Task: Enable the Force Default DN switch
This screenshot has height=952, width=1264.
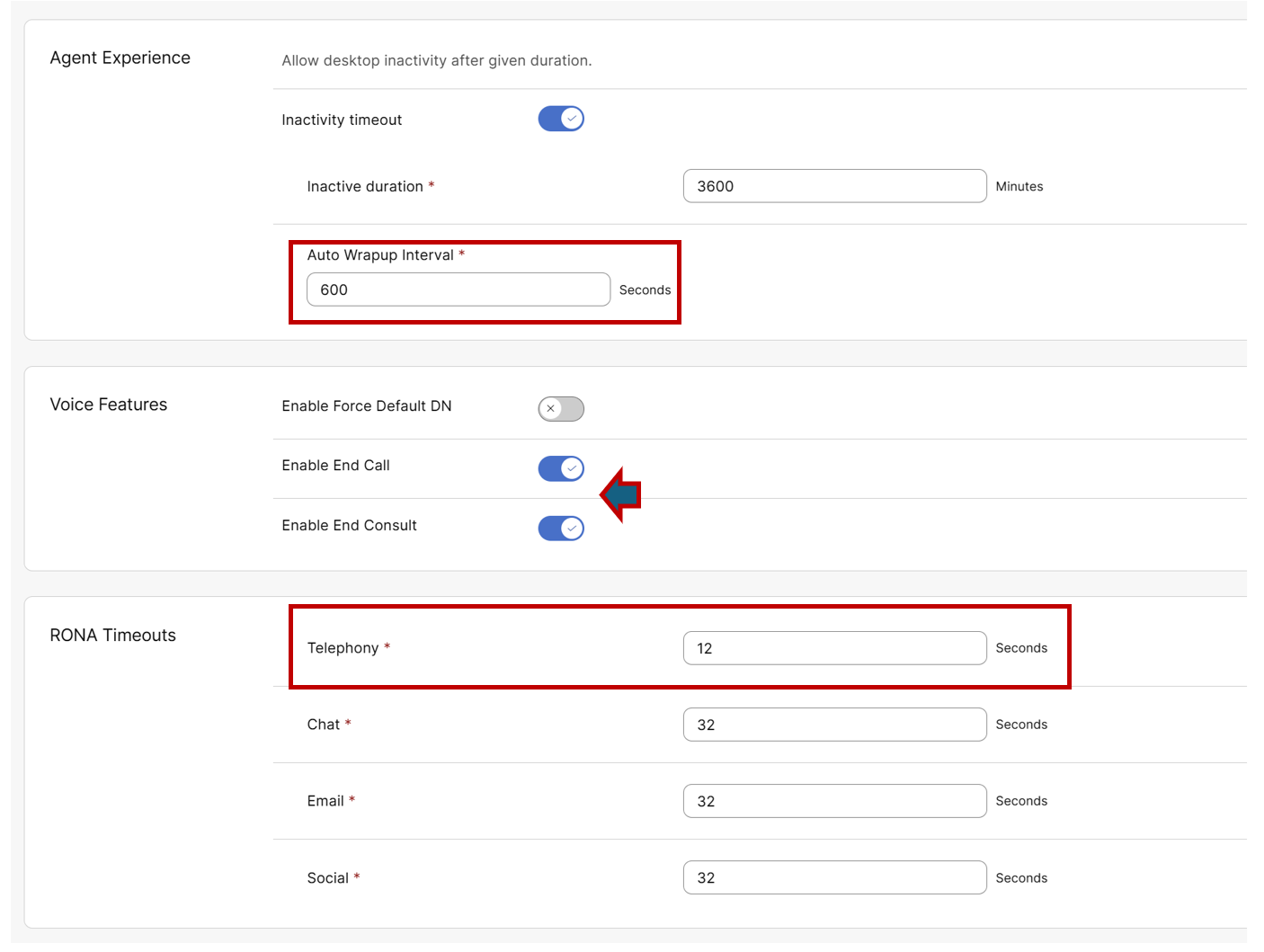Action: [561, 409]
